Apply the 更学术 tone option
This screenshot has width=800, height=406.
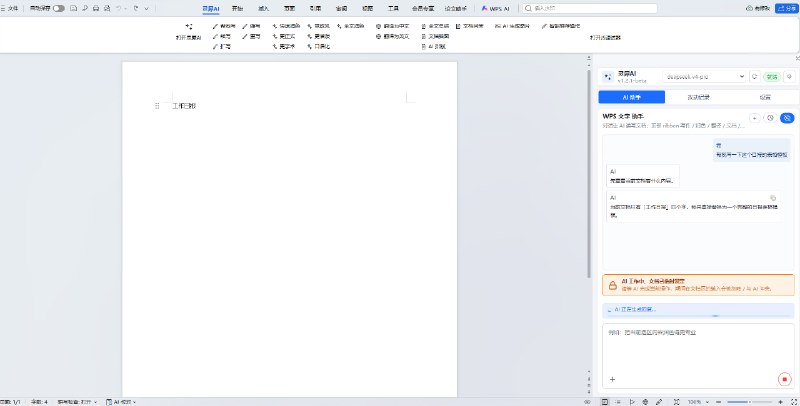284,46
